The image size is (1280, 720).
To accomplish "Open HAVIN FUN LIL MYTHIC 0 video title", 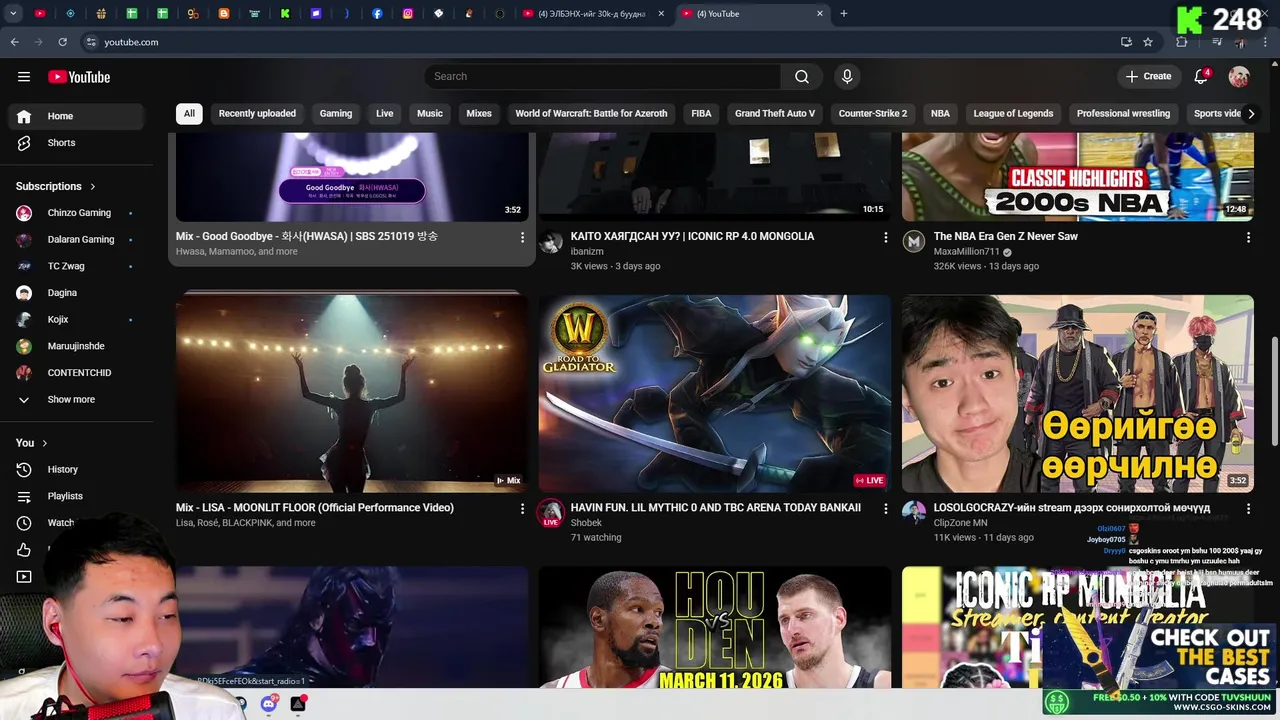I will coord(716,508).
